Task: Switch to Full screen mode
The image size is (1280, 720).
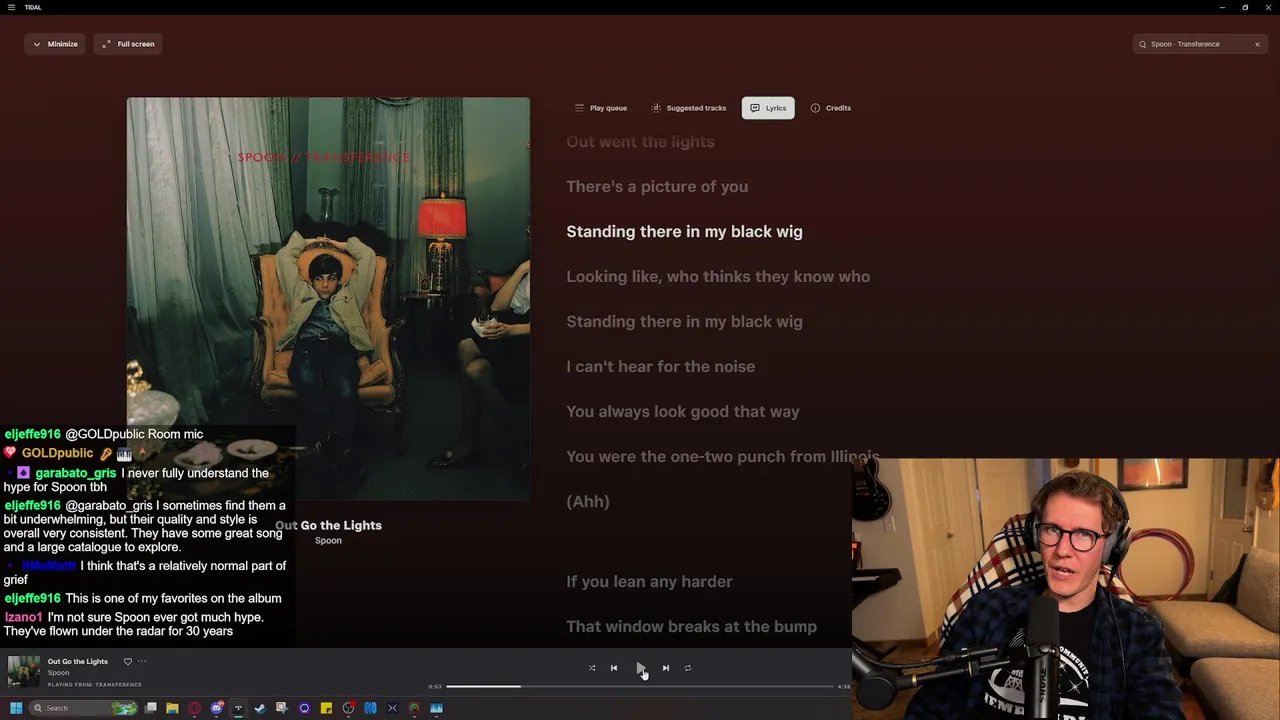Action: [x=128, y=44]
